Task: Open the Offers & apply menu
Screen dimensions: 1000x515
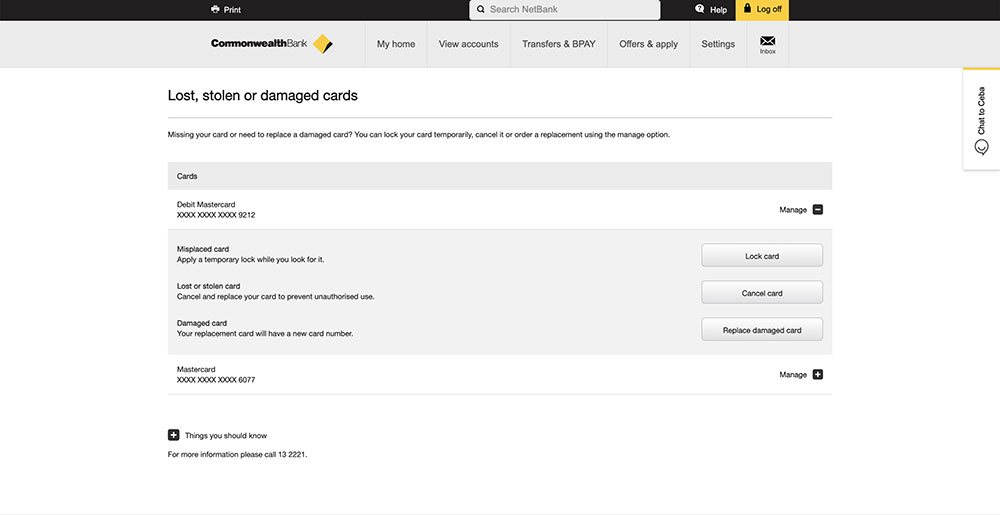Action: [649, 44]
